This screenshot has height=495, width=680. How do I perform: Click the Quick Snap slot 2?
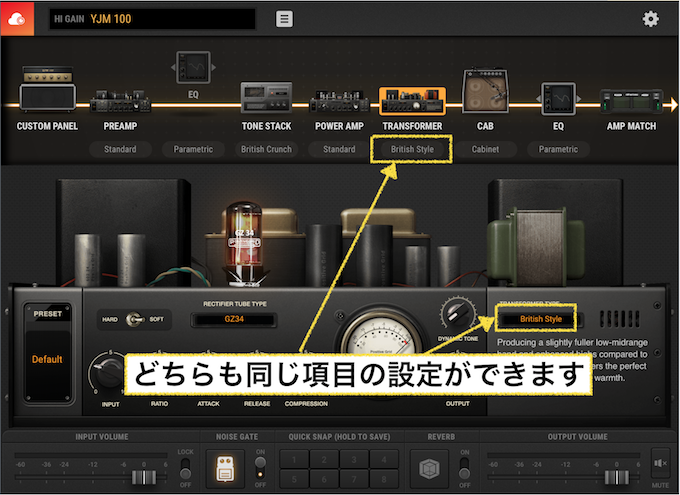click(324, 459)
